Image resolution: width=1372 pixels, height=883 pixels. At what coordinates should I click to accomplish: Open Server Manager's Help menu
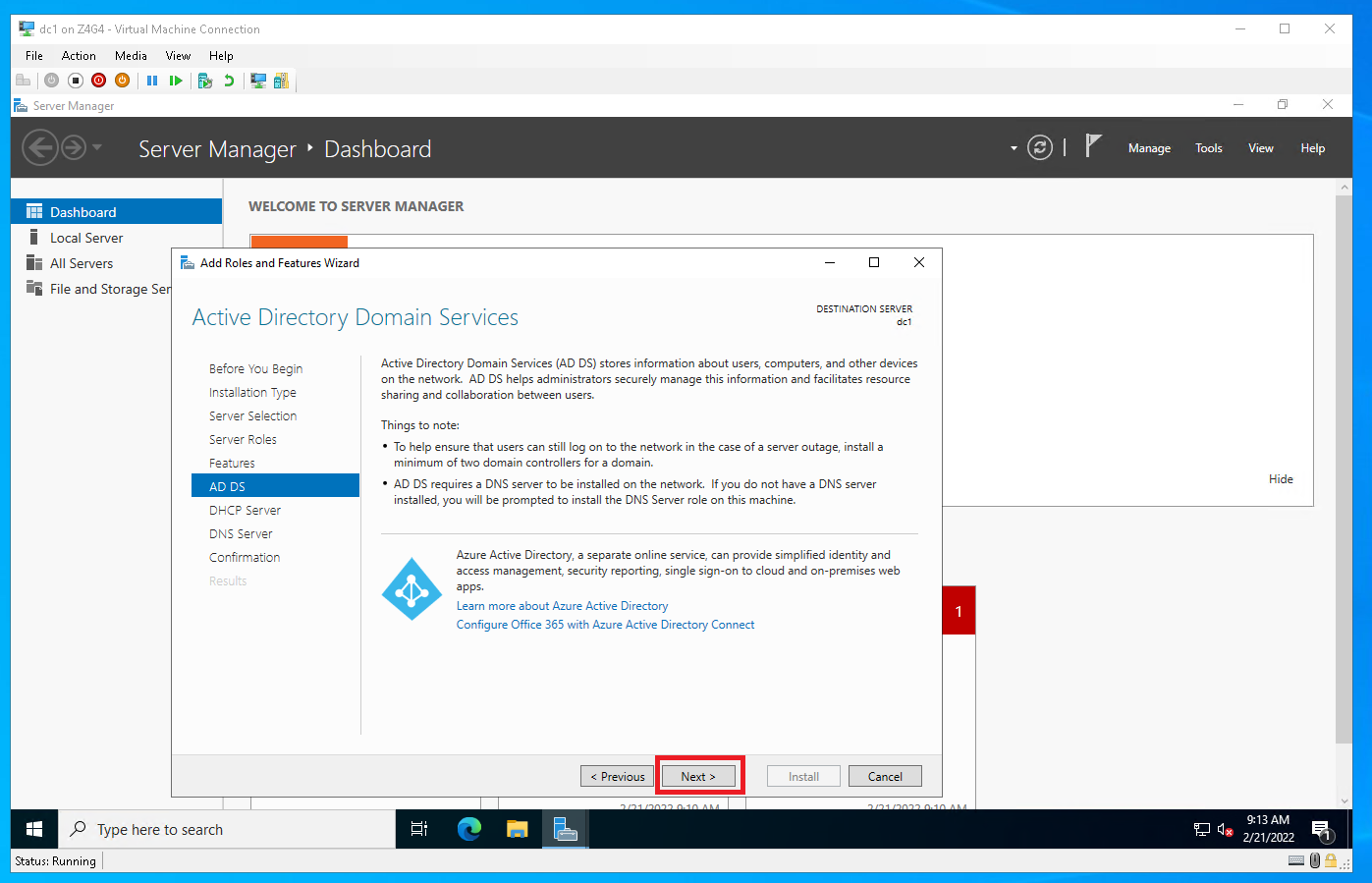[1313, 148]
